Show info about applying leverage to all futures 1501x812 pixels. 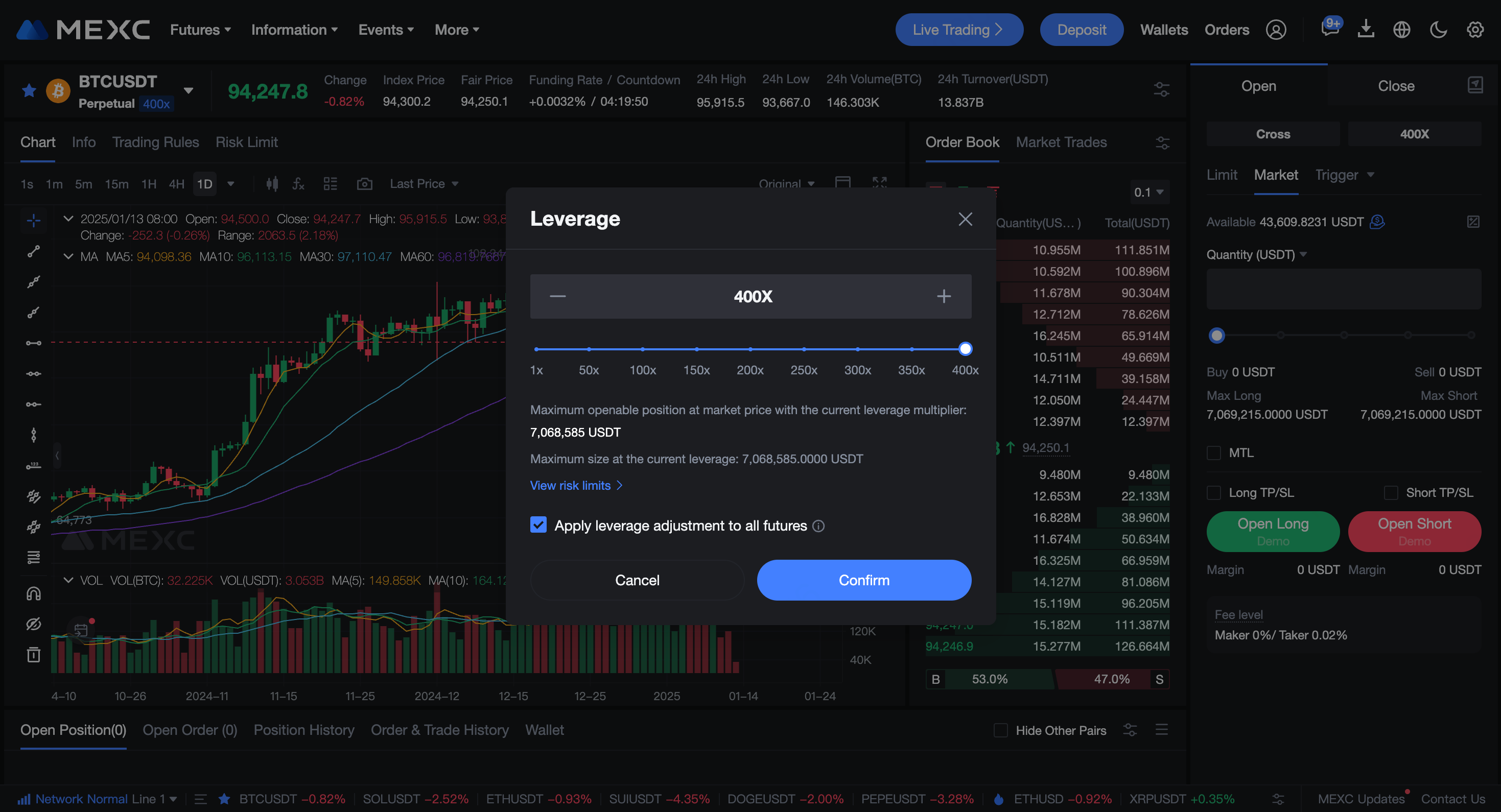[x=818, y=526]
